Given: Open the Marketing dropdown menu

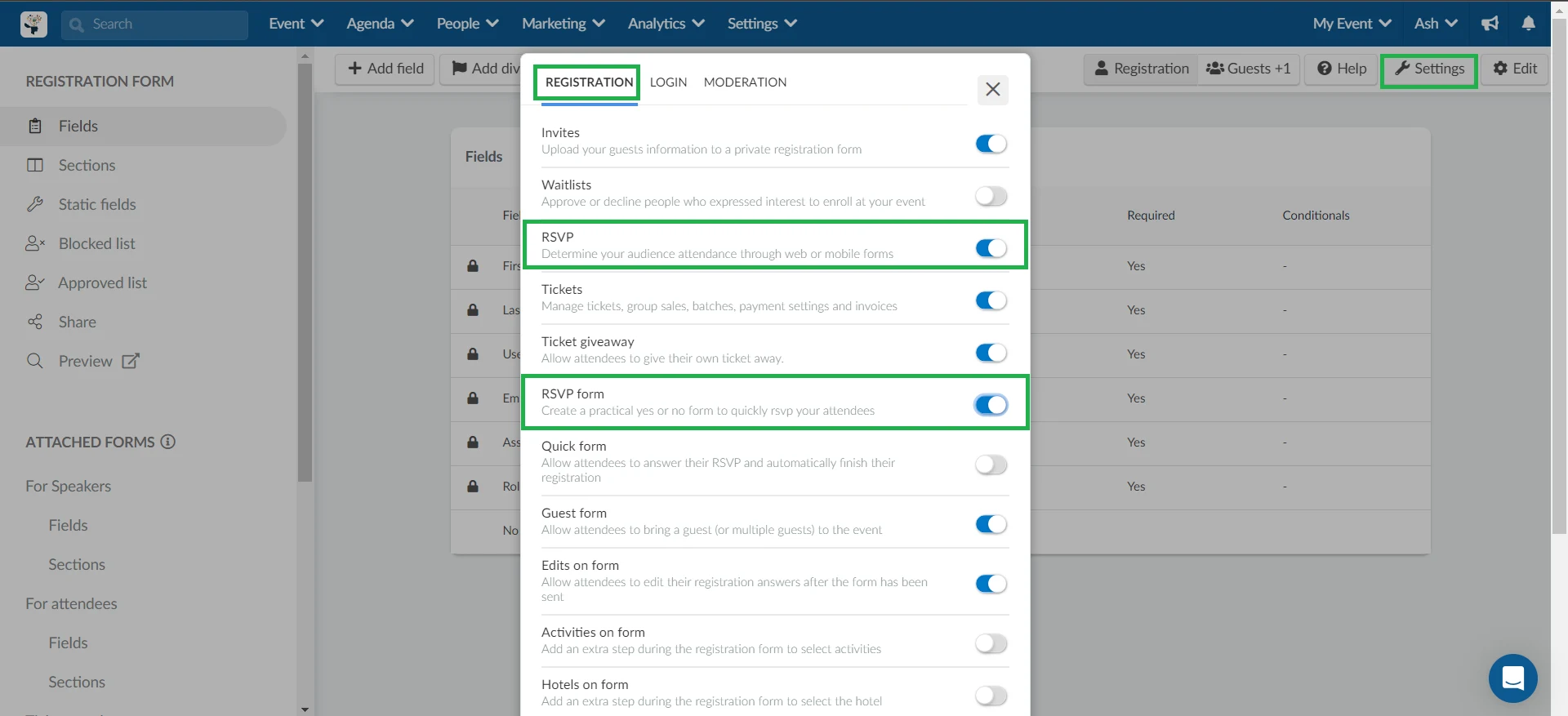Looking at the screenshot, I should (x=563, y=24).
